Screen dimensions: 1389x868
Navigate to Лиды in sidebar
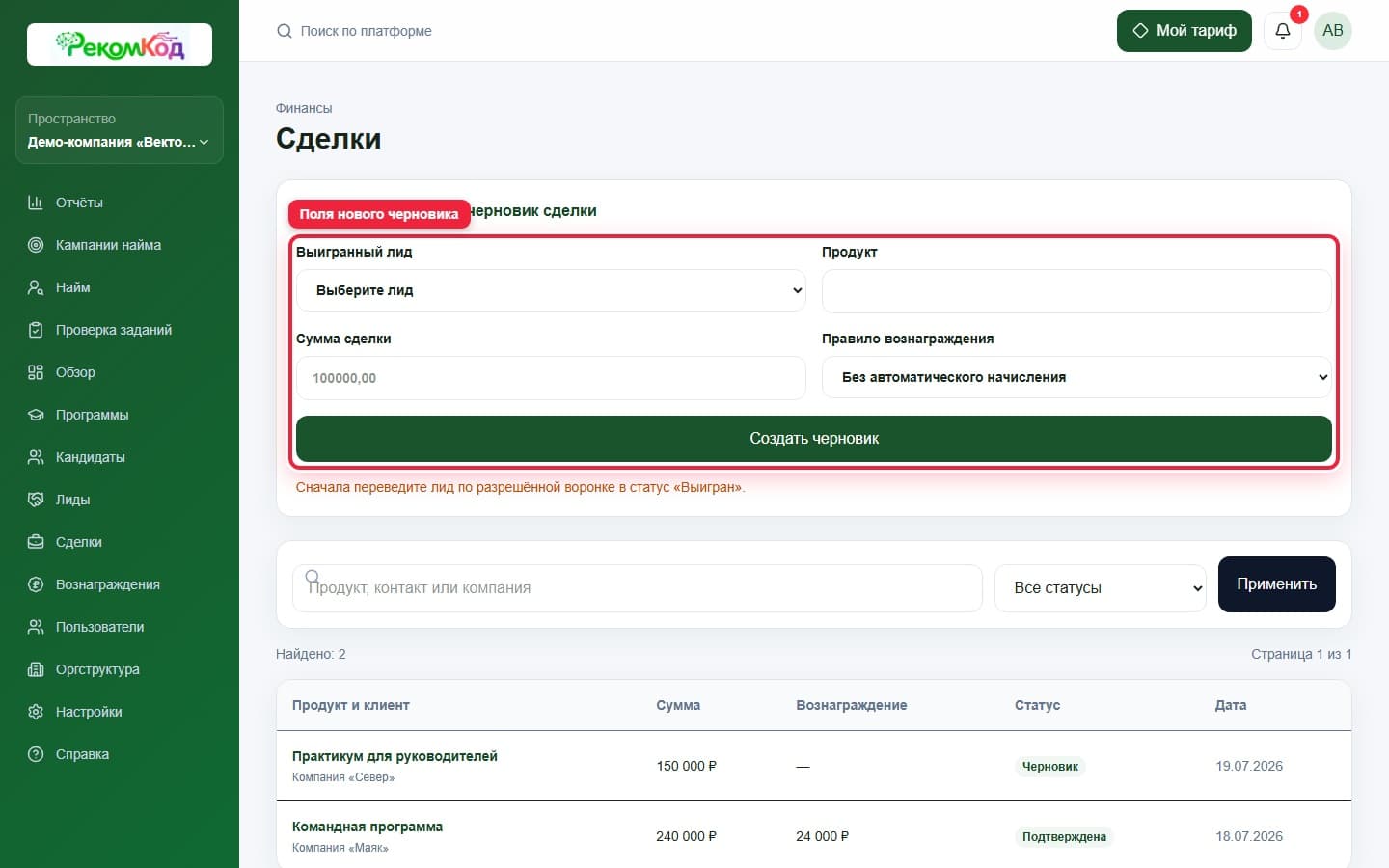click(120, 500)
